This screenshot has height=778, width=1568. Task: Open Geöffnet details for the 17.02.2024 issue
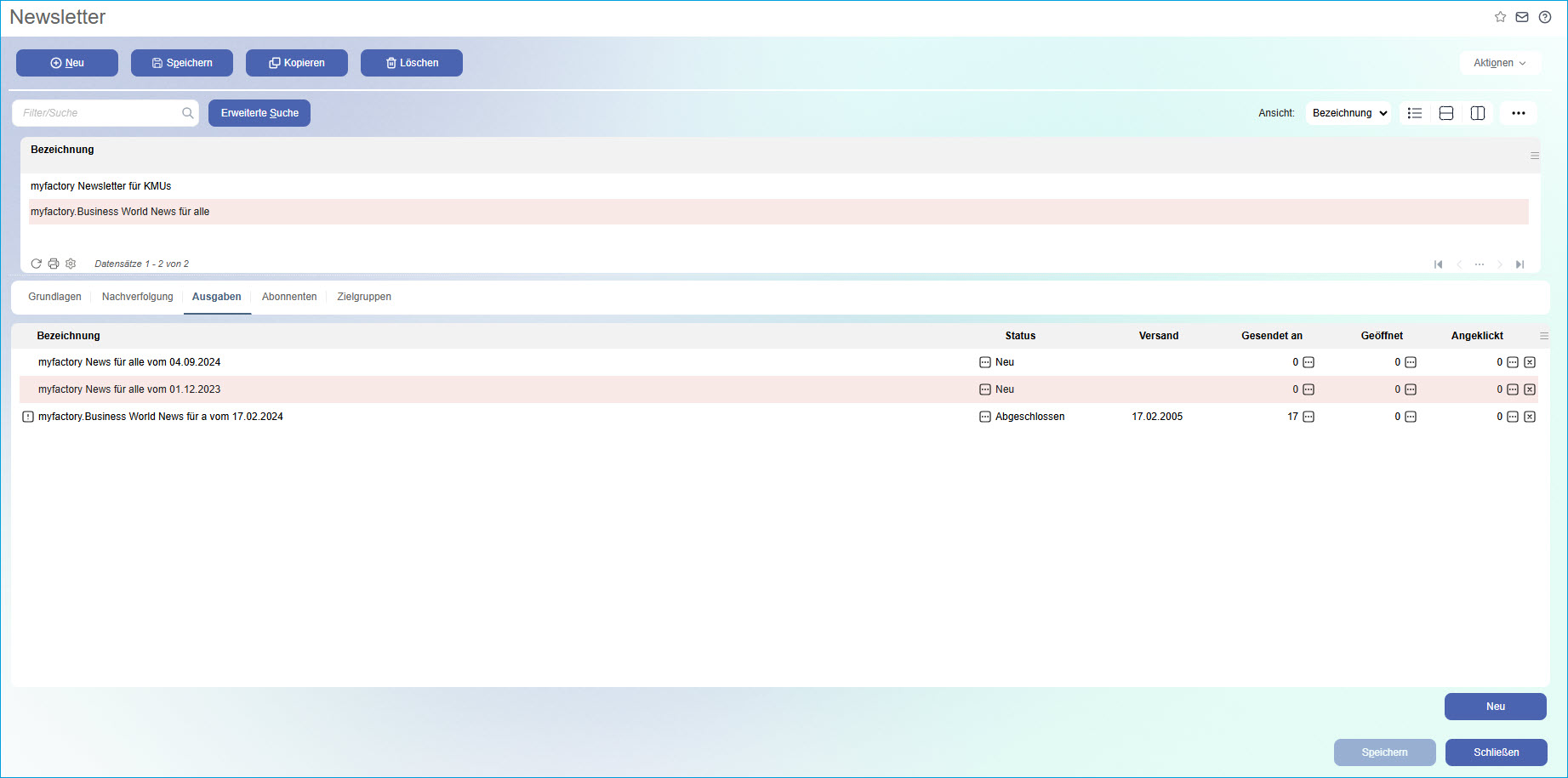click(x=1411, y=417)
